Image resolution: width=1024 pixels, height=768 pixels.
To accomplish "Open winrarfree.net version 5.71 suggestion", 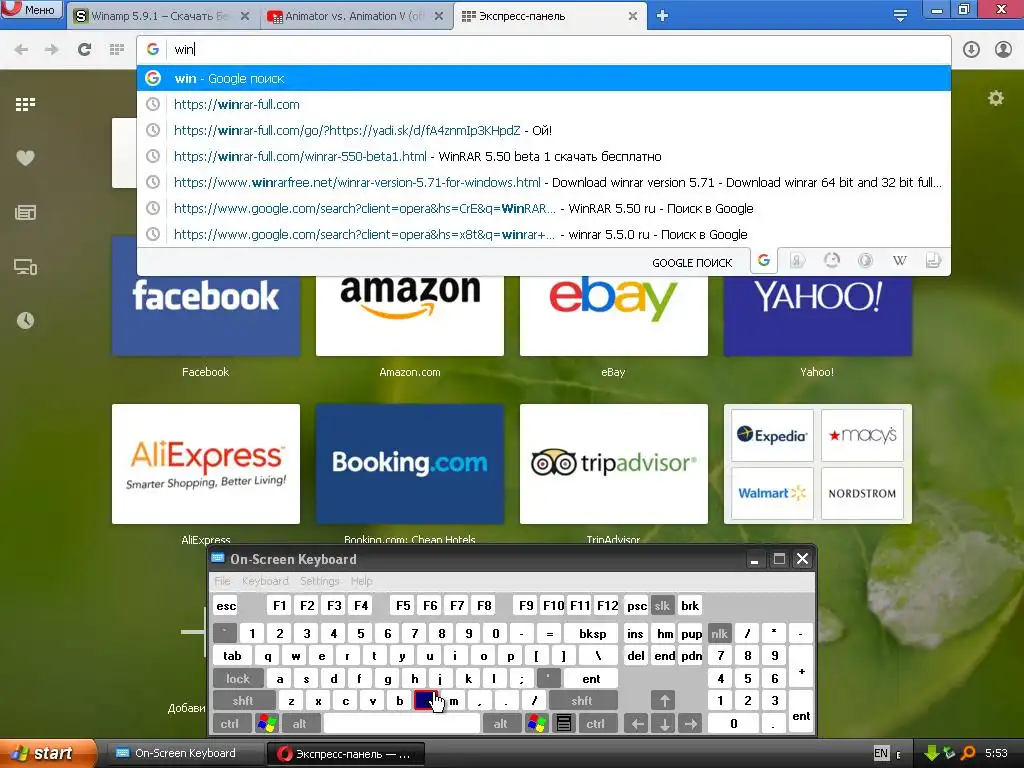I will point(543,183).
